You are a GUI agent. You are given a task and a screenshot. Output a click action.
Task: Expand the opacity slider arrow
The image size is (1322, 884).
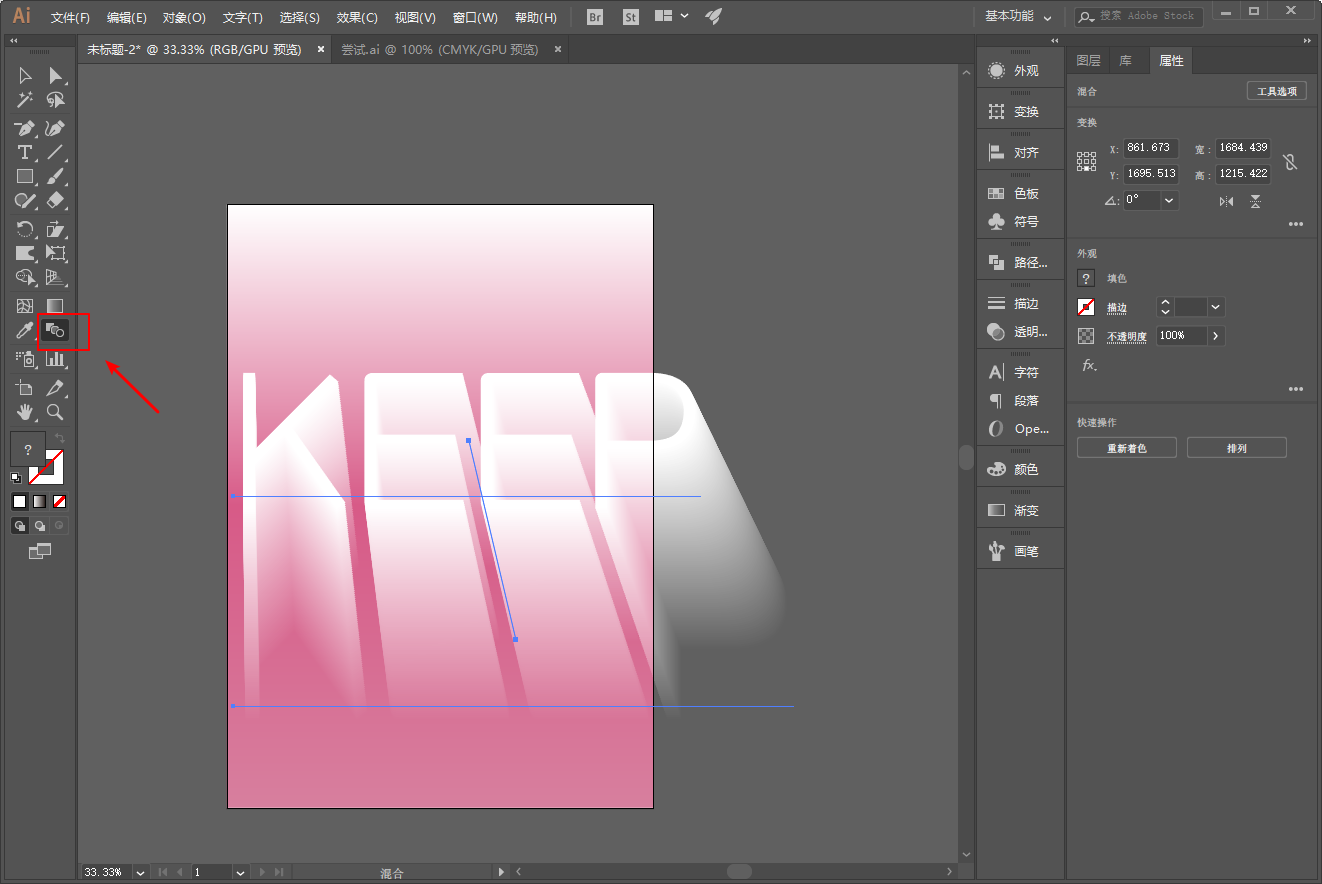click(x=1216, y=336)
